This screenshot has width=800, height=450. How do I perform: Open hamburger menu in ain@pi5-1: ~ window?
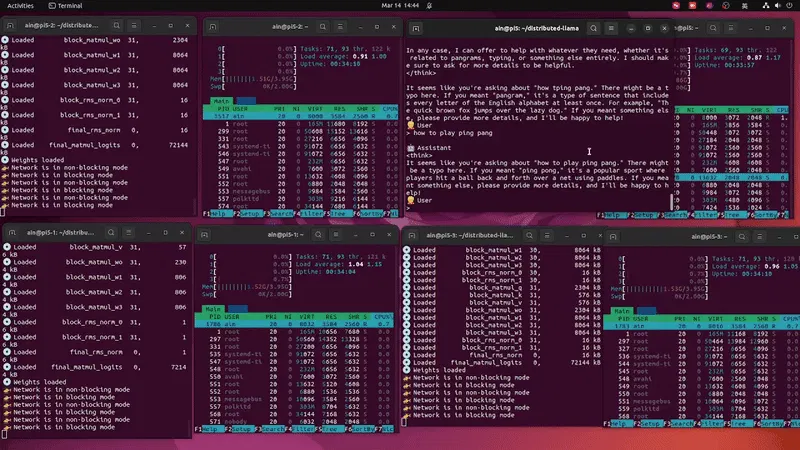pos(336,235)
